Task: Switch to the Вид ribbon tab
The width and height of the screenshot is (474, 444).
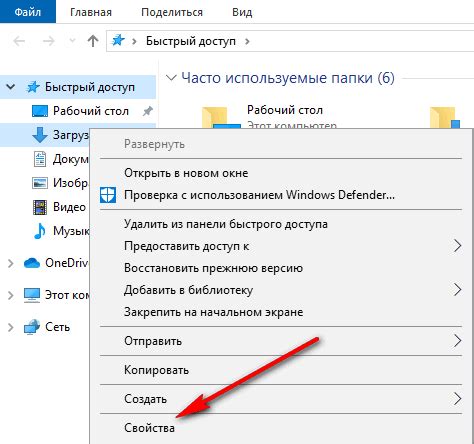Action: pos(242,12)
